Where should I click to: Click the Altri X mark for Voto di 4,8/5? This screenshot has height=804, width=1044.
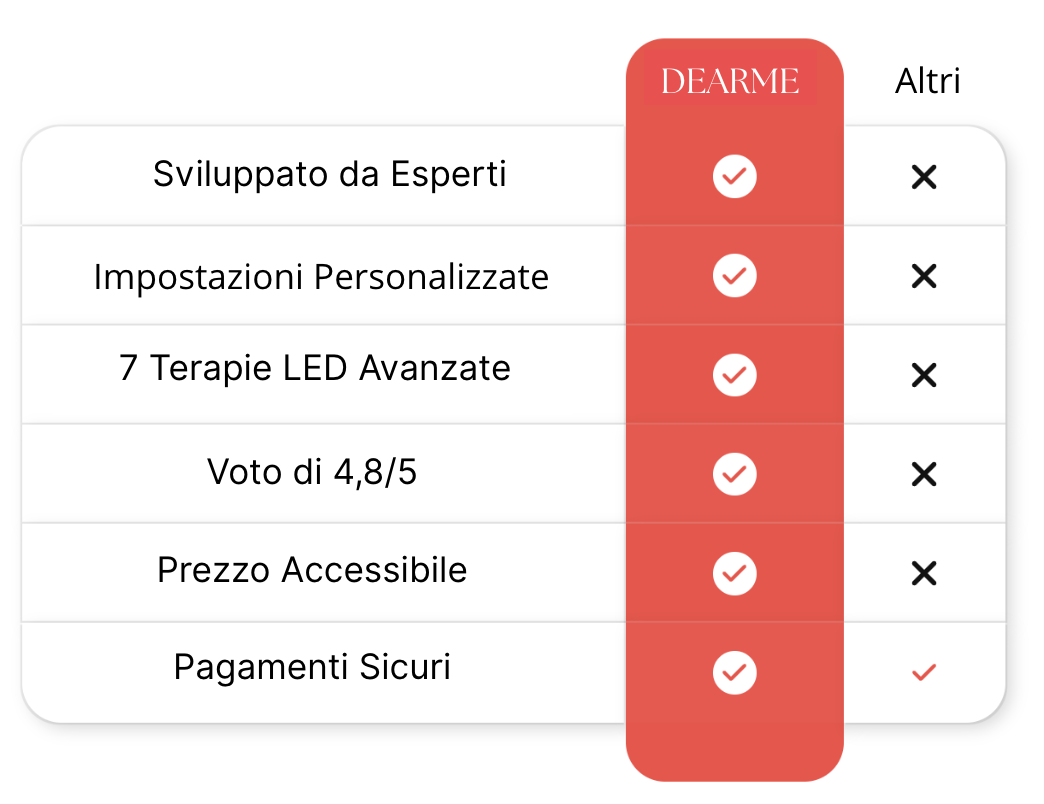click(x=924, y=475)
